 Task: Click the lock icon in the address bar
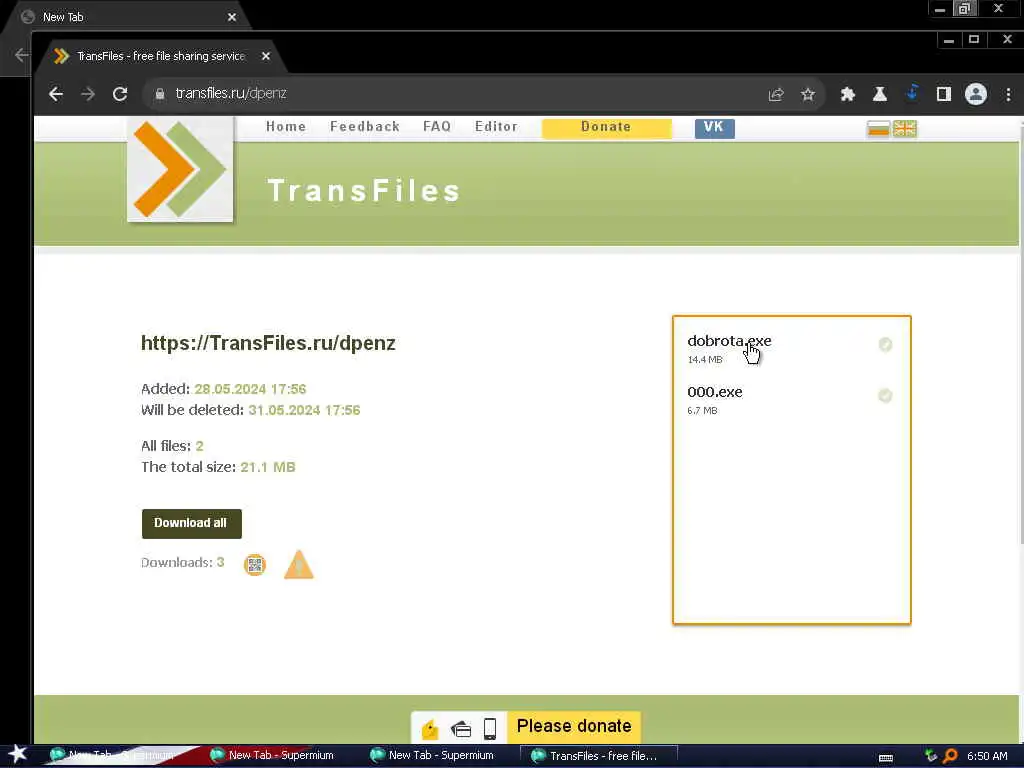click(159, 94)
